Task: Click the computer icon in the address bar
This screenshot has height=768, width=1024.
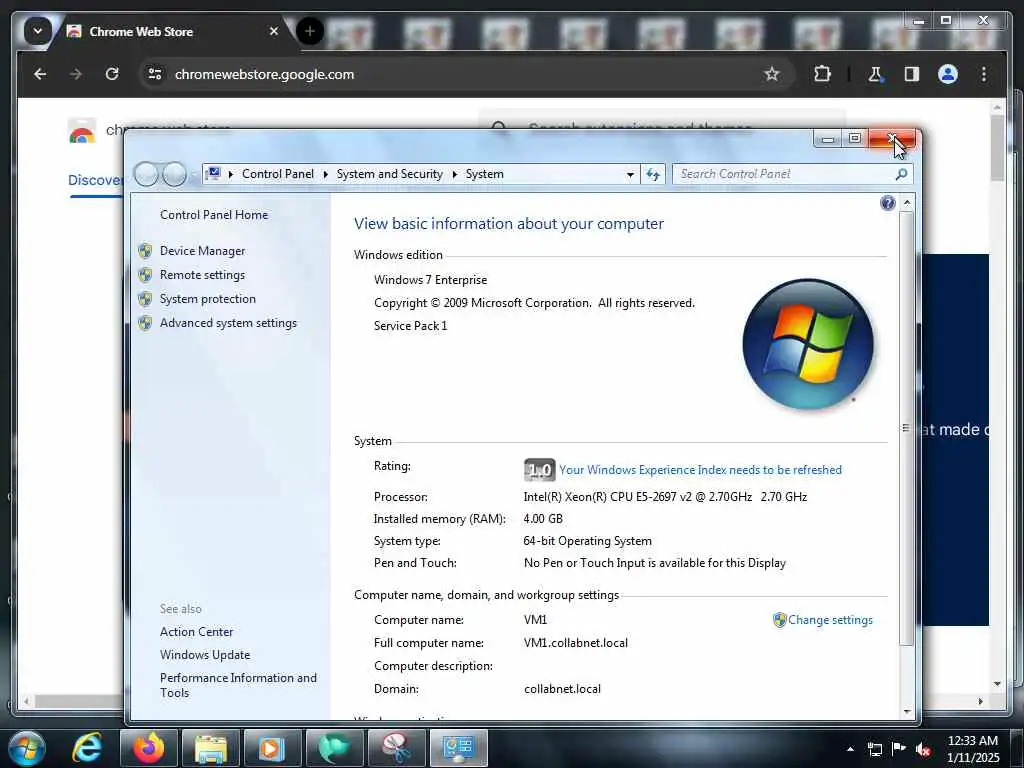Action: tap(213, 174)
